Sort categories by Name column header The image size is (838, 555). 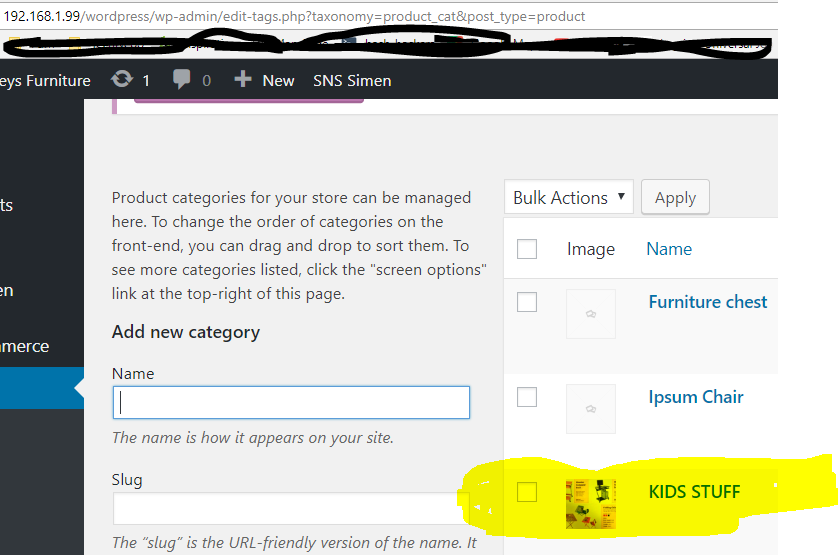click(669, 249)
